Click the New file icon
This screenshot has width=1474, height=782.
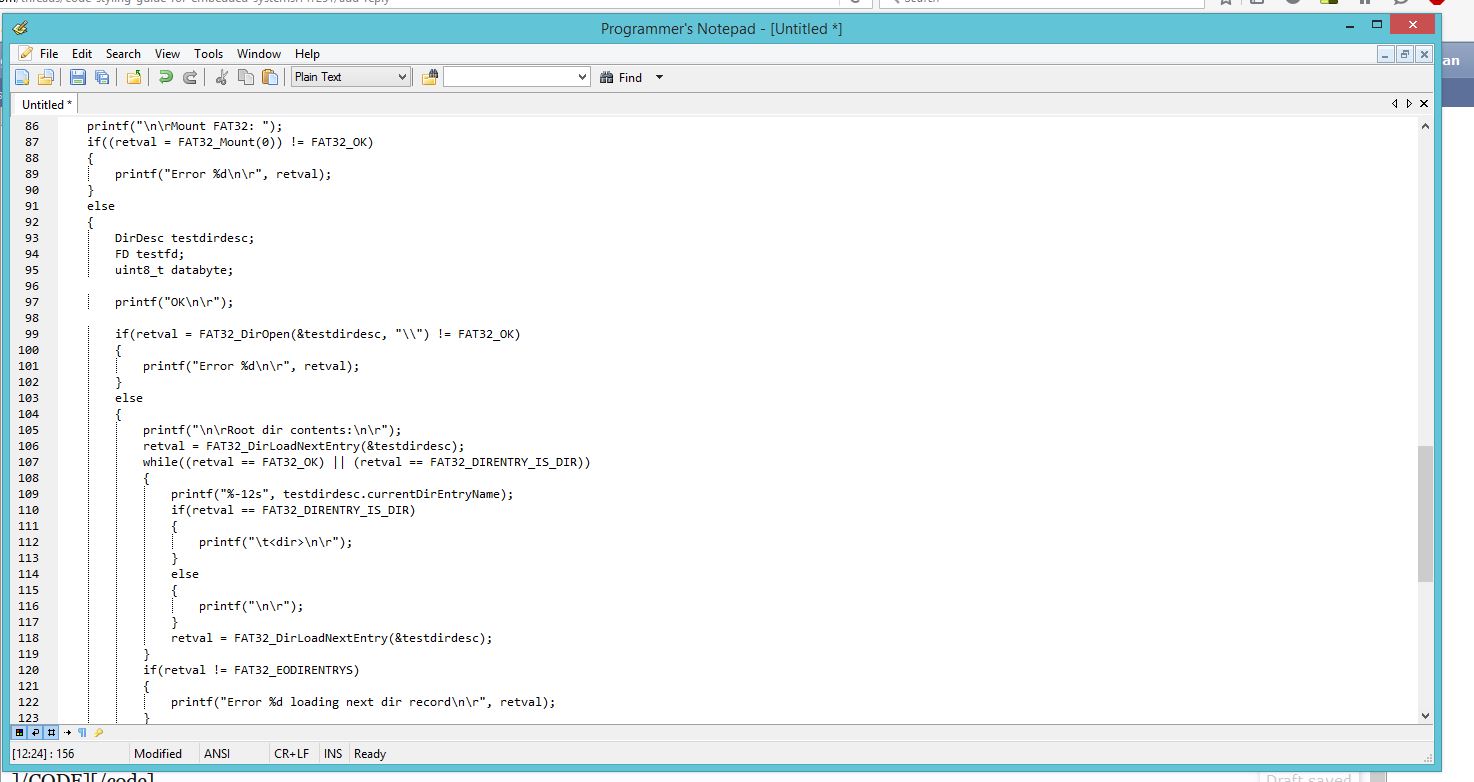22,77
